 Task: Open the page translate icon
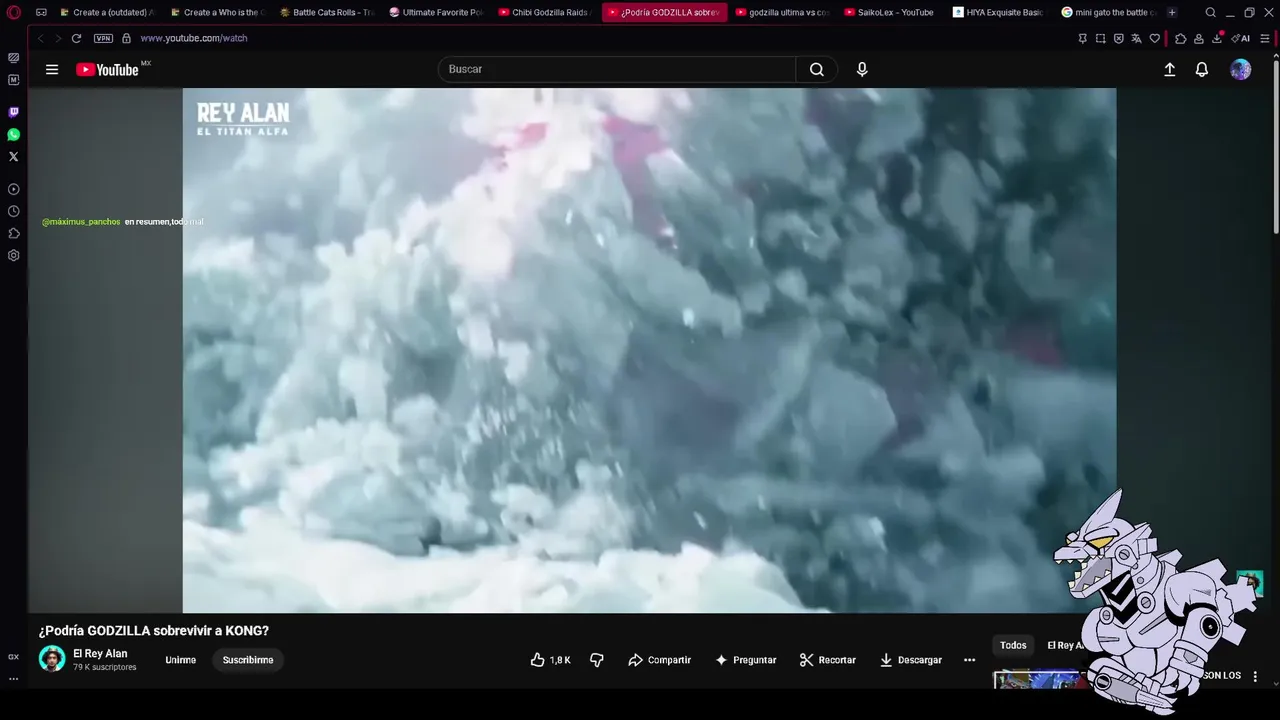[1136, 38]
